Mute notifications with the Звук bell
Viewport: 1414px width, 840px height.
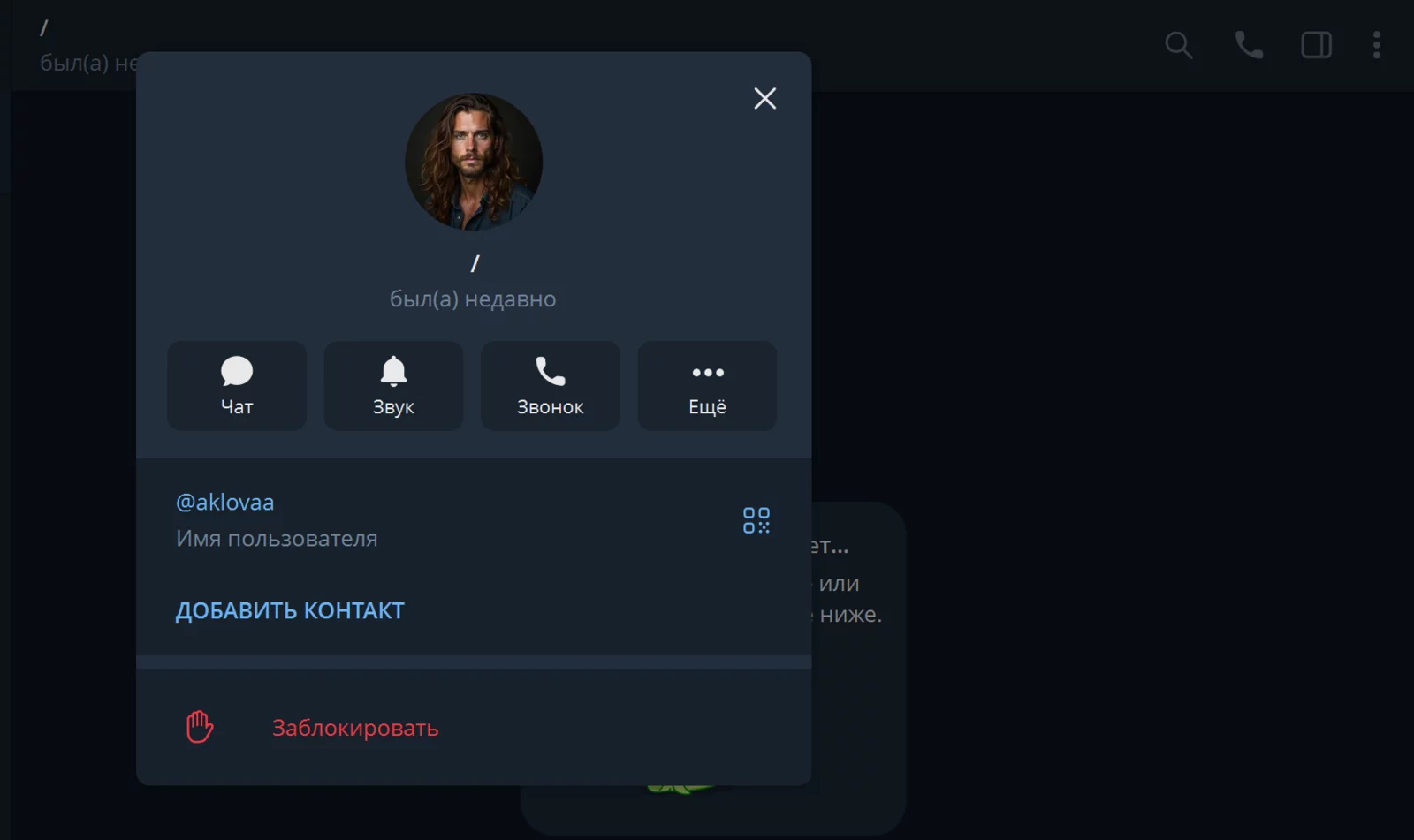click(393, 386)
